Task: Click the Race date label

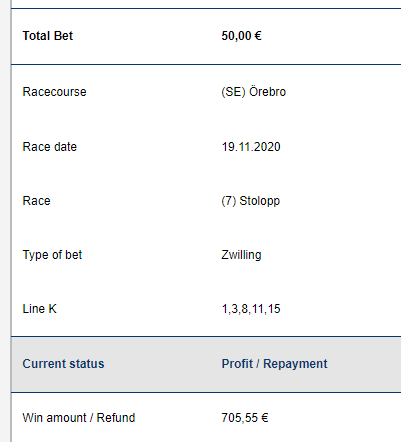Action: 50,147
